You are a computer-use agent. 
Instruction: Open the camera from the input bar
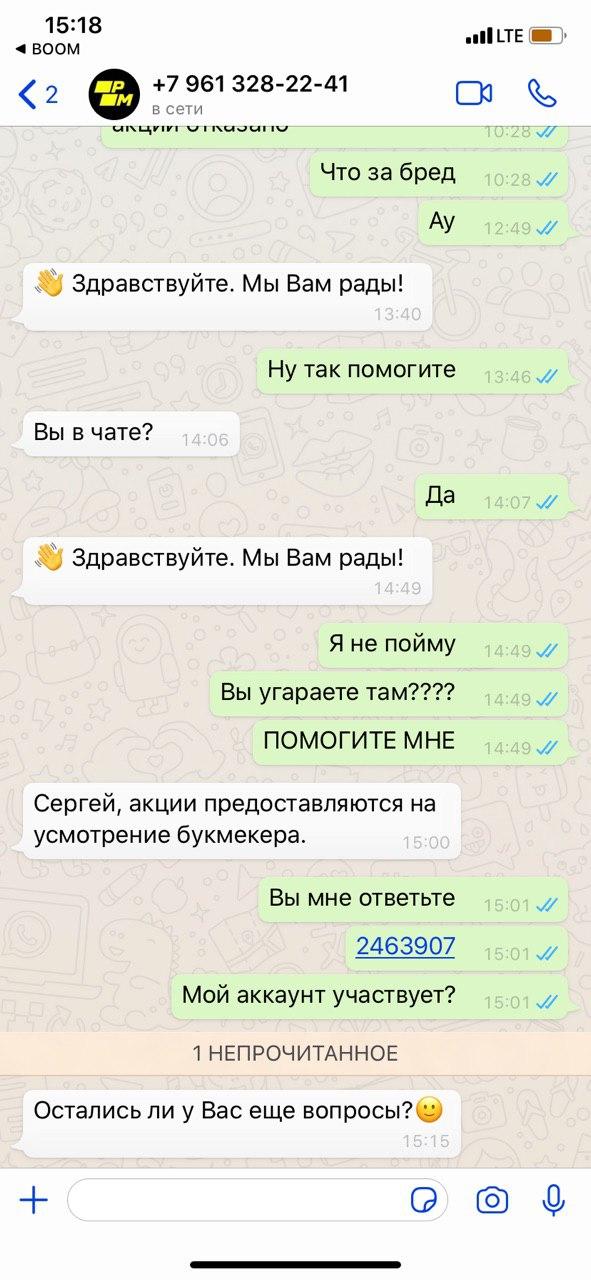pos(492,1200)
